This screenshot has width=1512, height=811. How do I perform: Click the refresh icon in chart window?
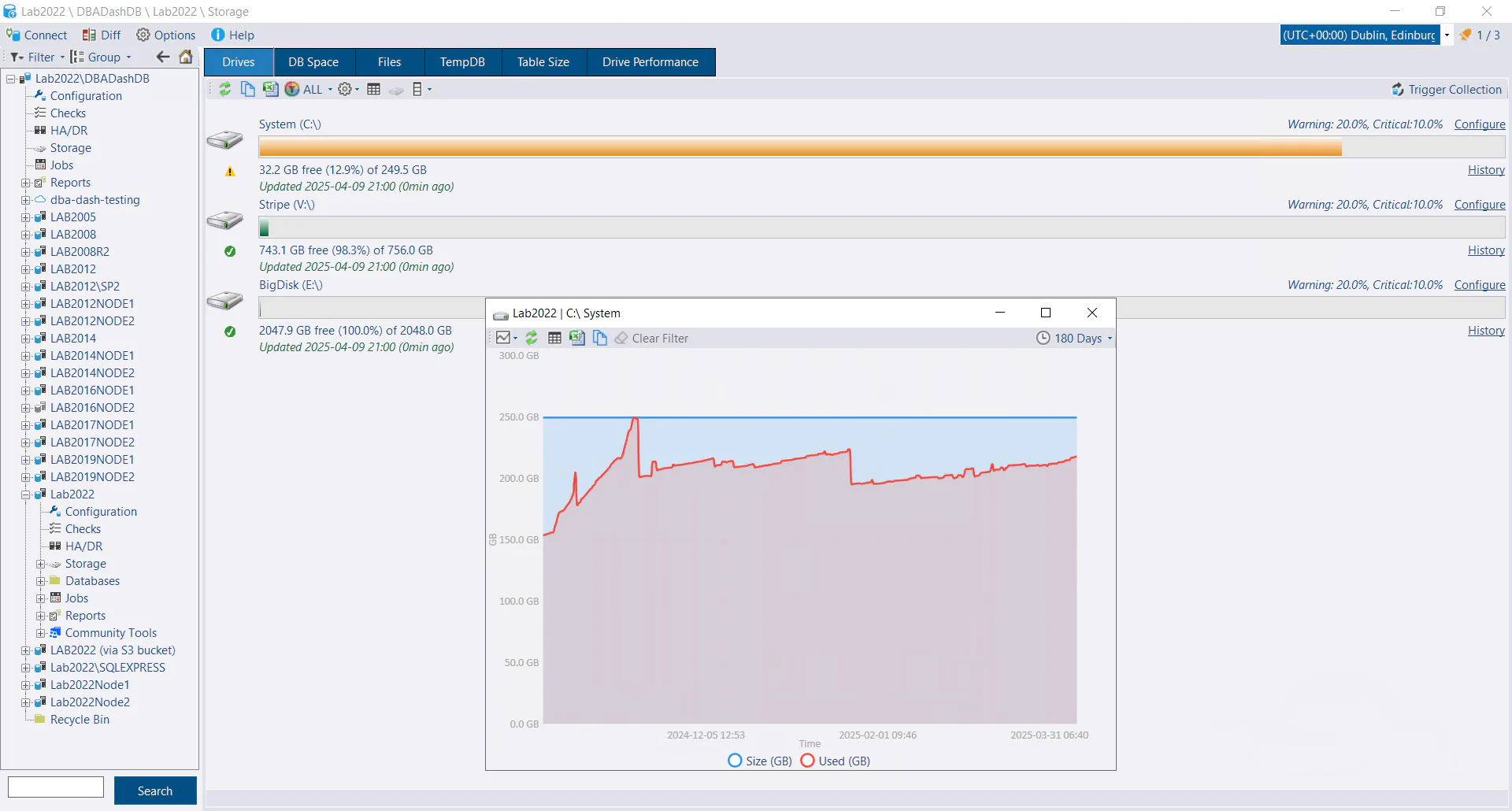532,338
